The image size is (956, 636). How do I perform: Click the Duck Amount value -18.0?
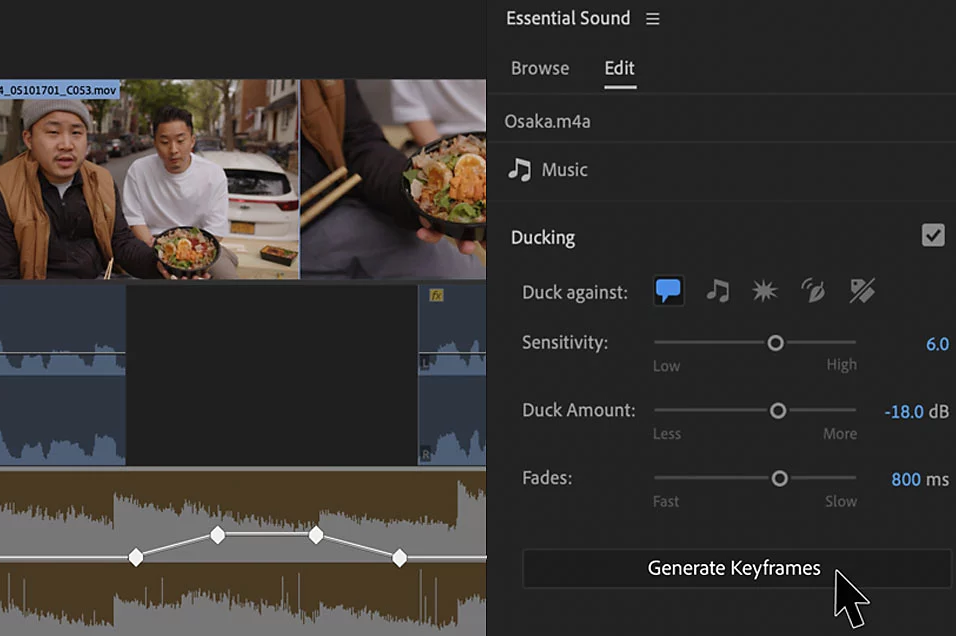click(904, 411)
